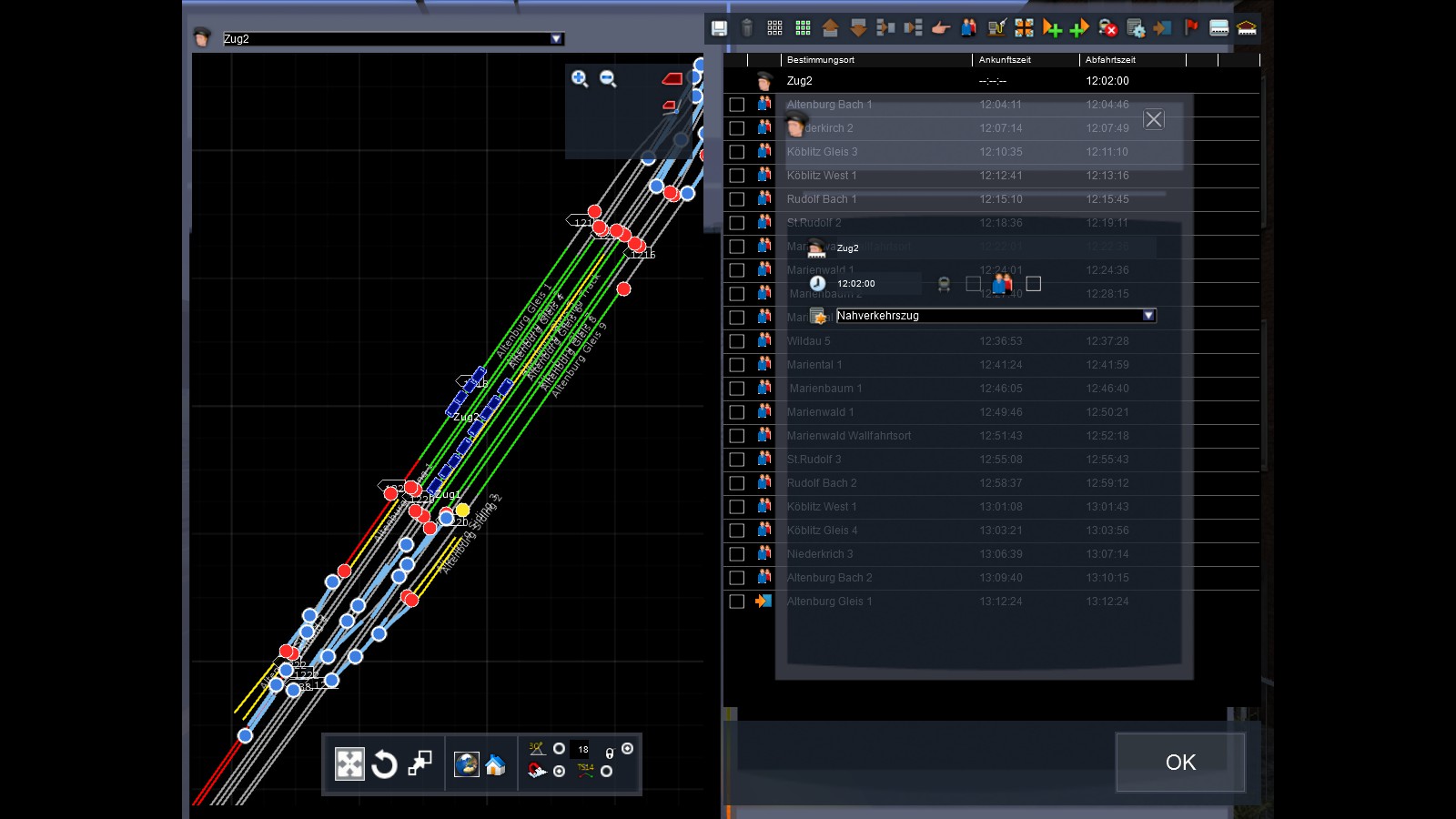Image resolution: width=1456 pixels, height=819 pixels.
Task: Toggle the magnet snap radio button
Action: click(x=559, y=772)
